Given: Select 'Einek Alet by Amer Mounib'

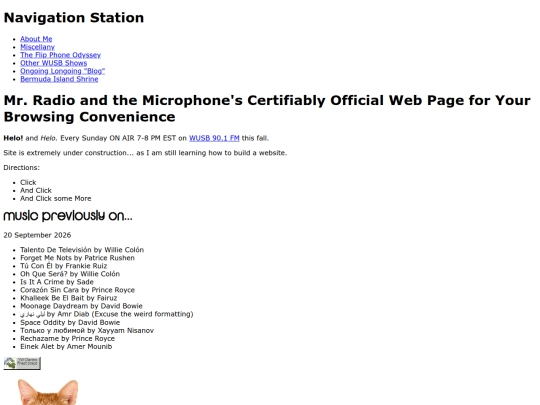Looking at the screenshot, I should coord(66,346).
